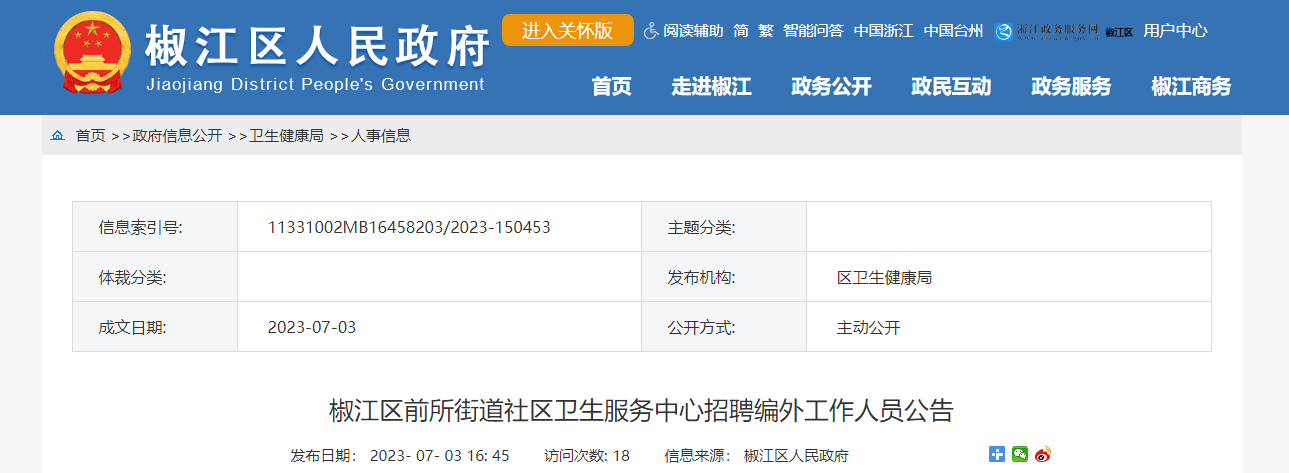Open 政务公开 navigation item

pyautogui.click(x=831, y=87)
